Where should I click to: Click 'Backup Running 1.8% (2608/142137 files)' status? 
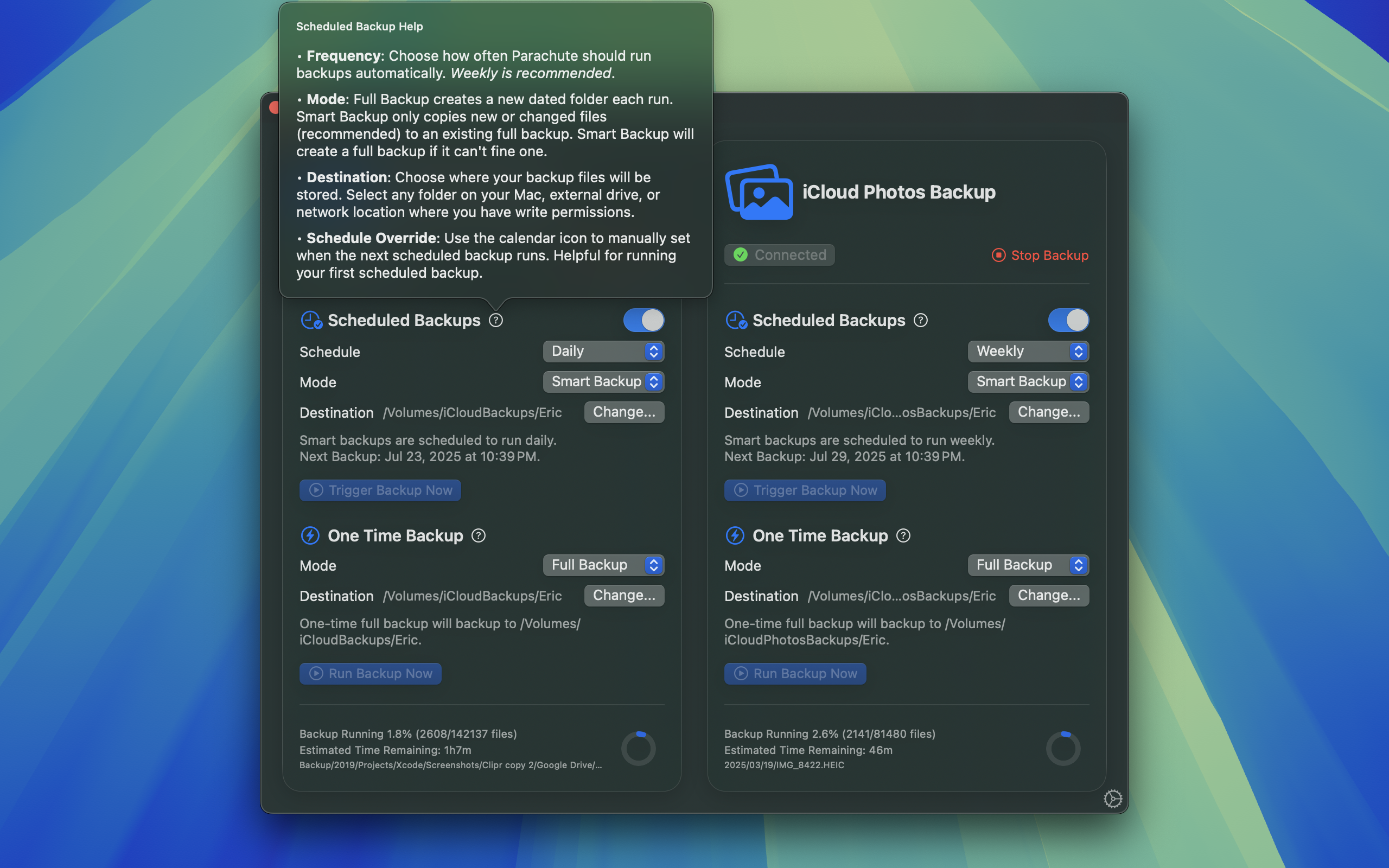(x=408, y=733)
